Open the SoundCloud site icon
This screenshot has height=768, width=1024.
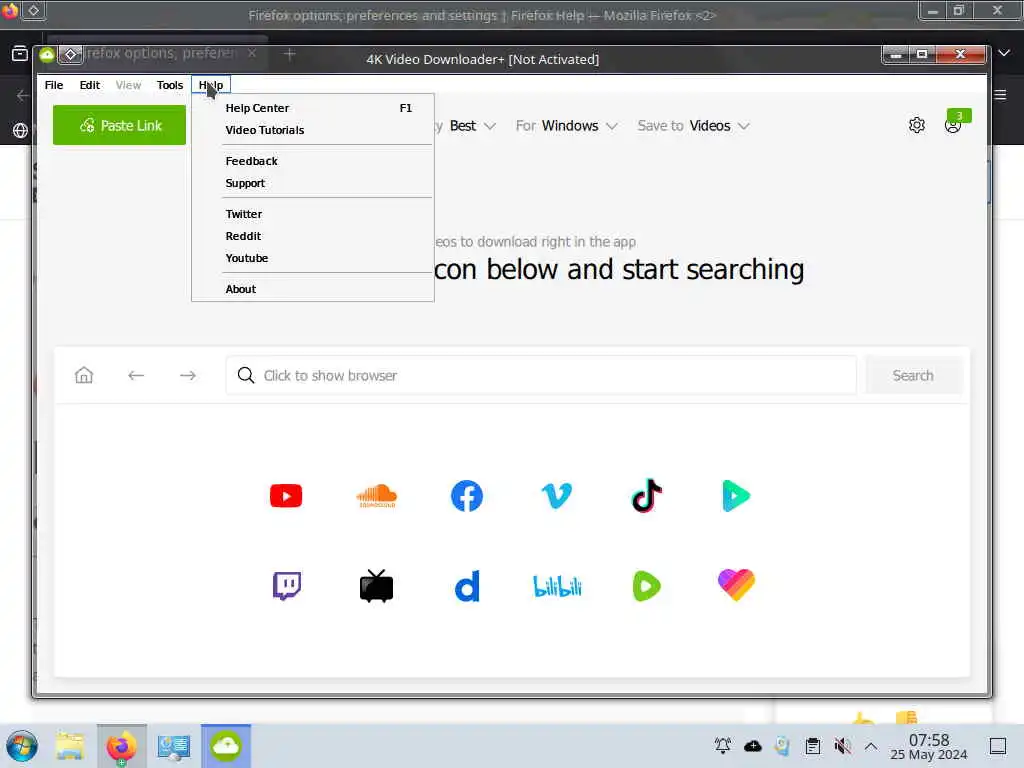pyautogui.click(x=377, y=496)
